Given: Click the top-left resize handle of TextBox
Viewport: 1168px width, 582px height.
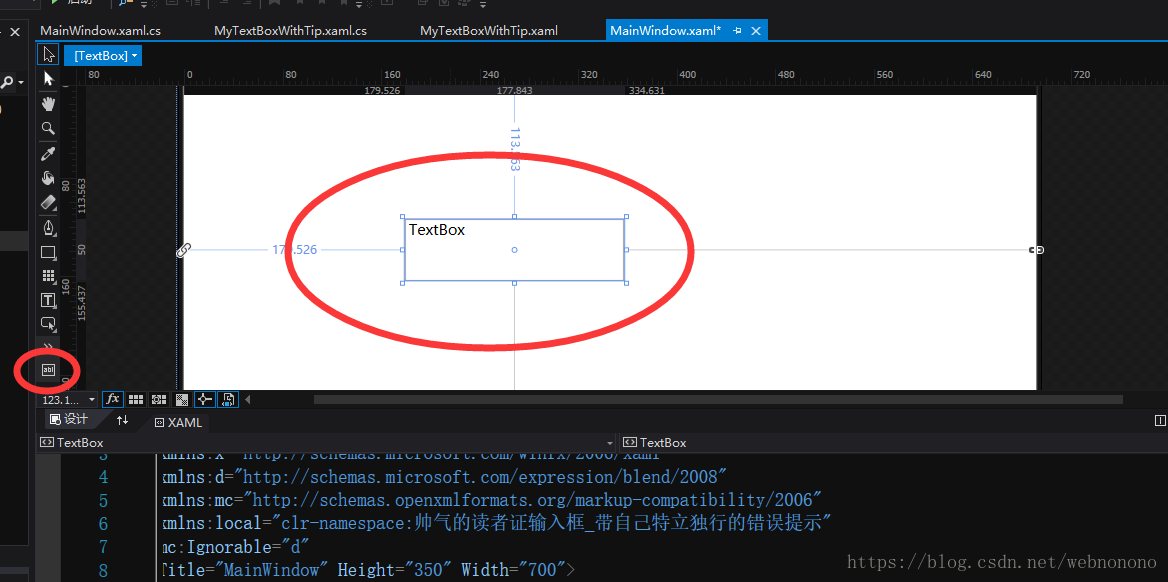Looking at the screenshot, I should pyautogui.click(x=403, y=217).
